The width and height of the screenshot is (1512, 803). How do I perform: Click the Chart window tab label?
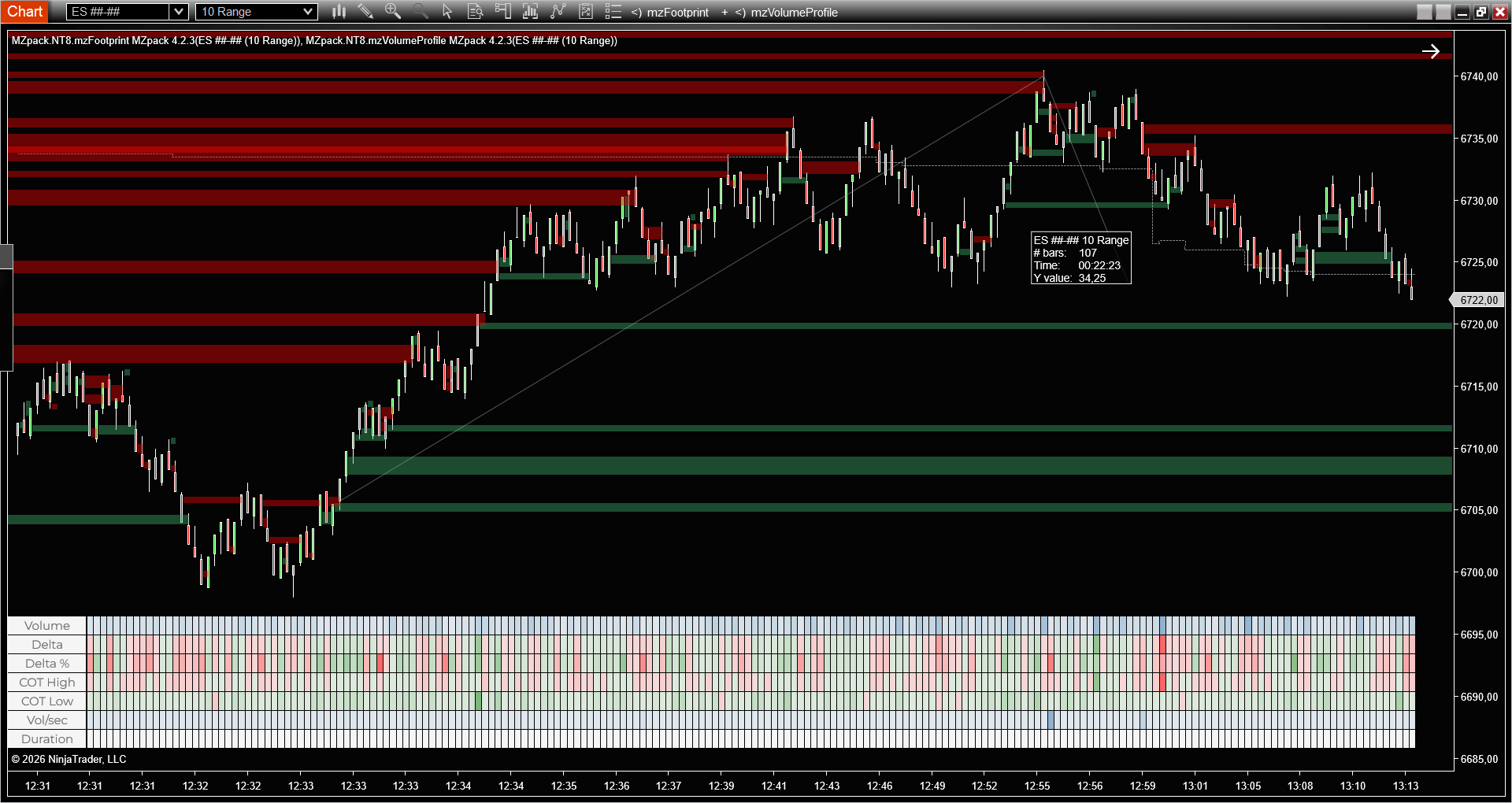[x=25, y=12]
